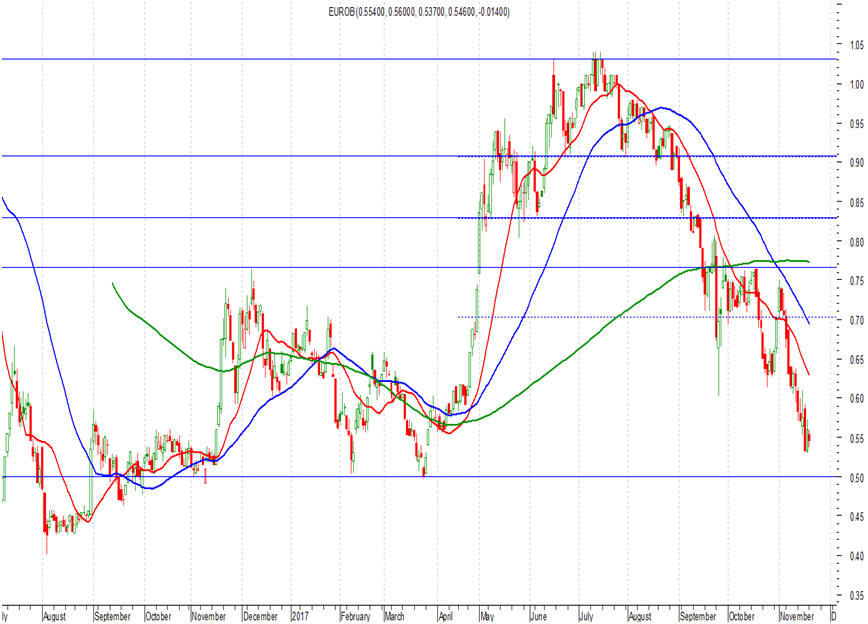Click the 0.65 price axis label
Viewport: 868px width, 624px height.
click(857, 359)
